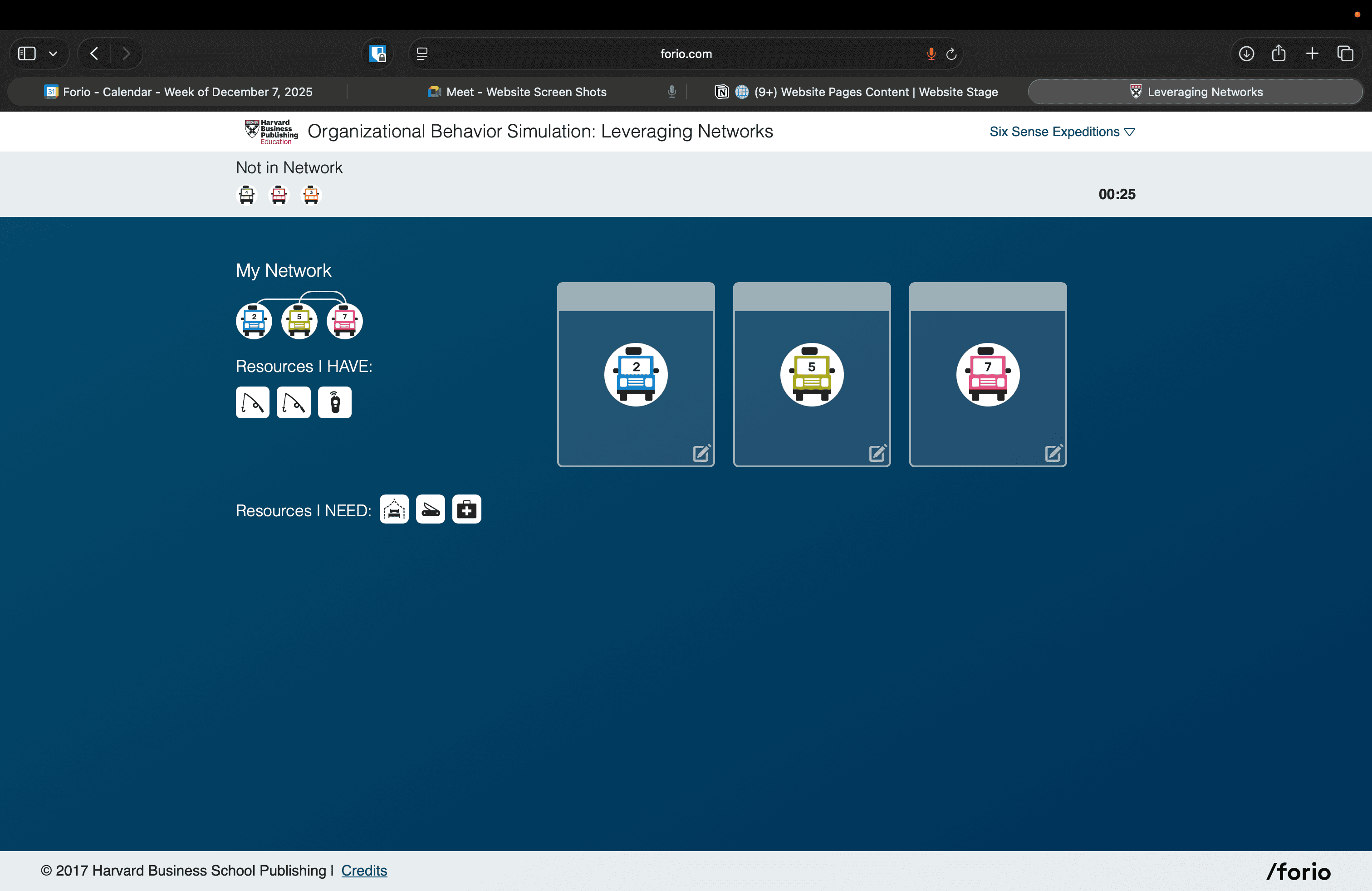Image resolution: width=1372 pixels, height=891 pixels.
Task: Open edit note on bus 7 card
Action: (1053, 454)
